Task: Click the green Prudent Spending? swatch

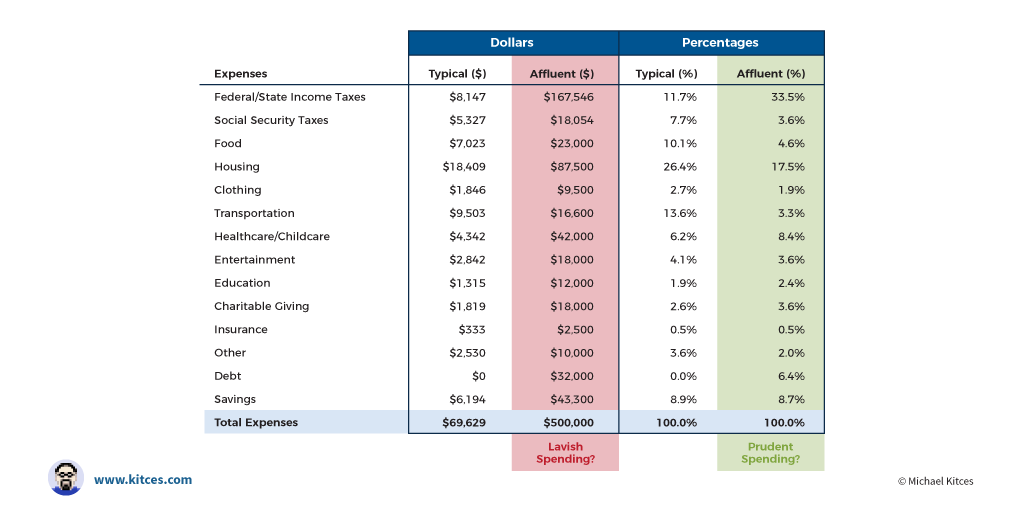Action: pyautogui.click(x=770, y=453)
